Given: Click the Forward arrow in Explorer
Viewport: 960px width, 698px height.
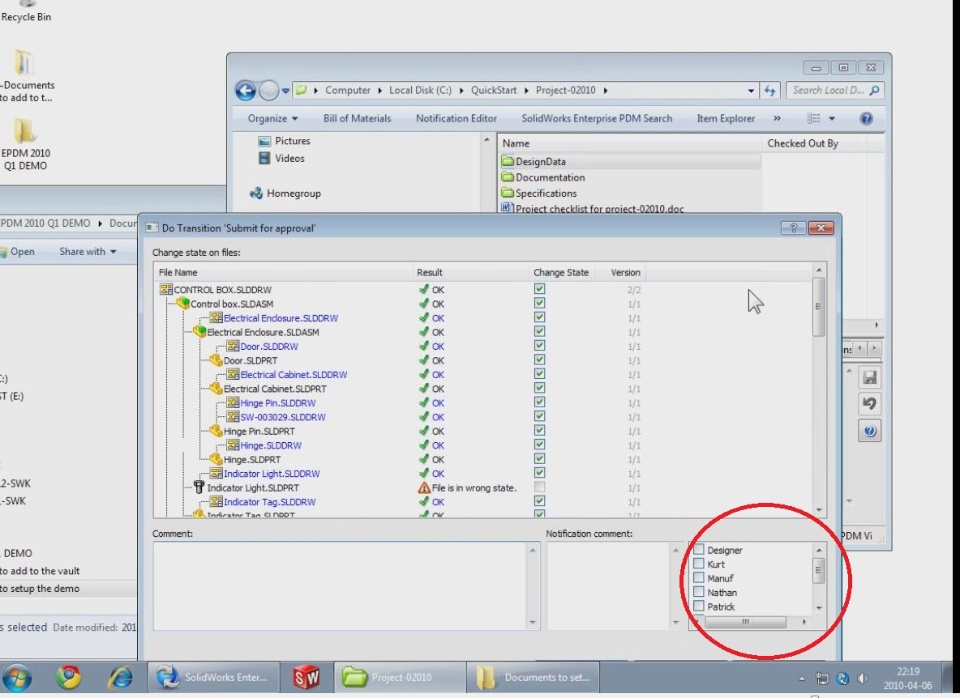Looking at the screenshot, I should [x=269, y=91].
